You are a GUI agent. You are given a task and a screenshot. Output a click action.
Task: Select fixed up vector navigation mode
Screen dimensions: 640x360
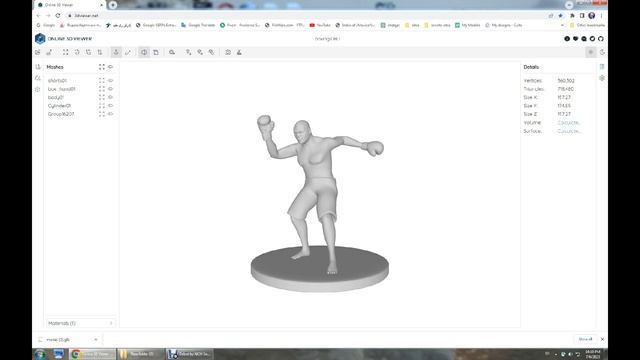(x=116, y=52)
